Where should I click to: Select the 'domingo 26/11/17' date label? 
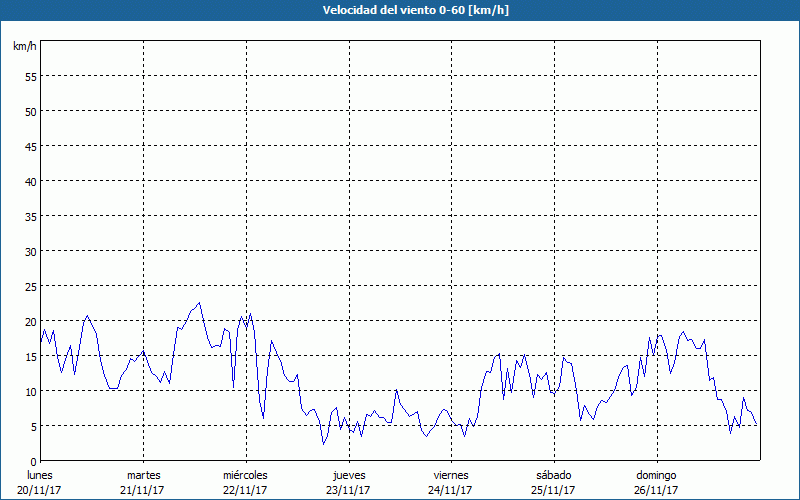click(656, 482)
